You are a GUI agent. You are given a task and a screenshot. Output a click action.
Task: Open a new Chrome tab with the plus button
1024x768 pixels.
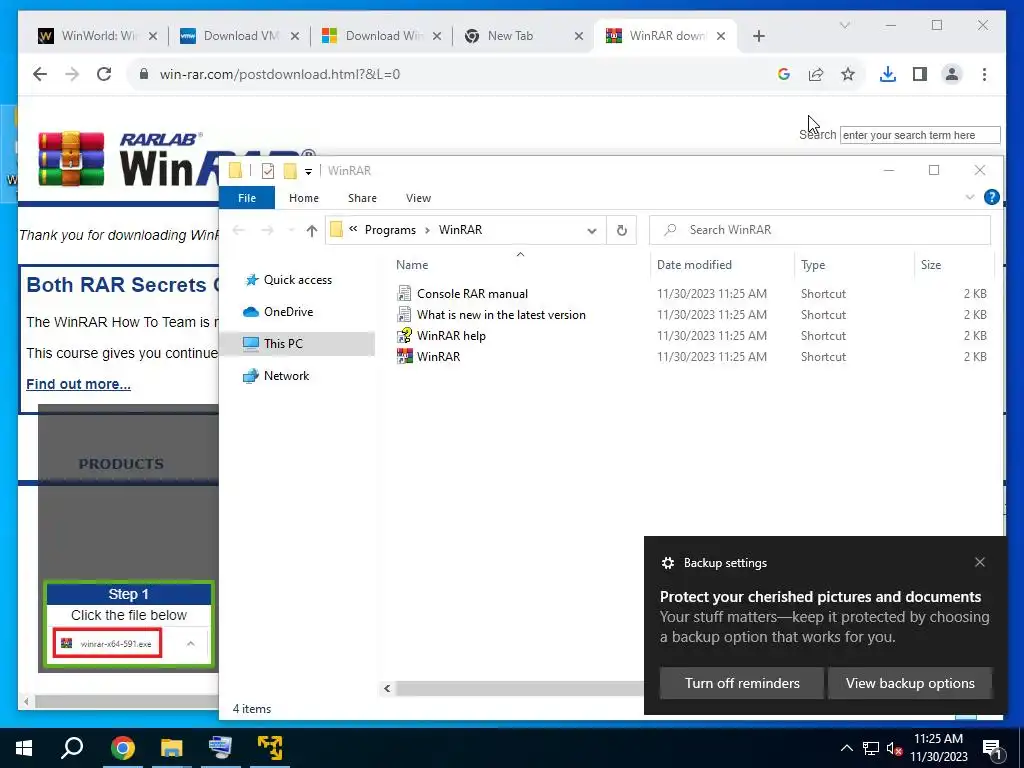click(758, 36)
